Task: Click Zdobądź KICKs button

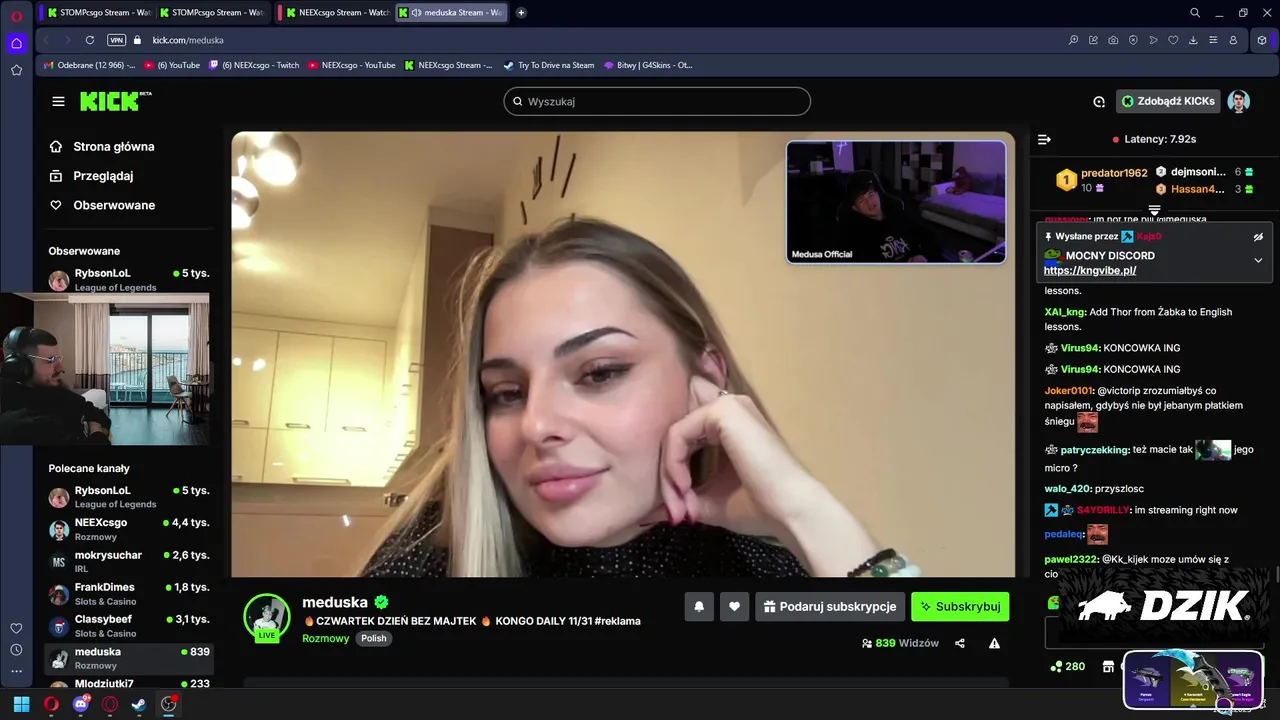Action: tap(1168, 101)
